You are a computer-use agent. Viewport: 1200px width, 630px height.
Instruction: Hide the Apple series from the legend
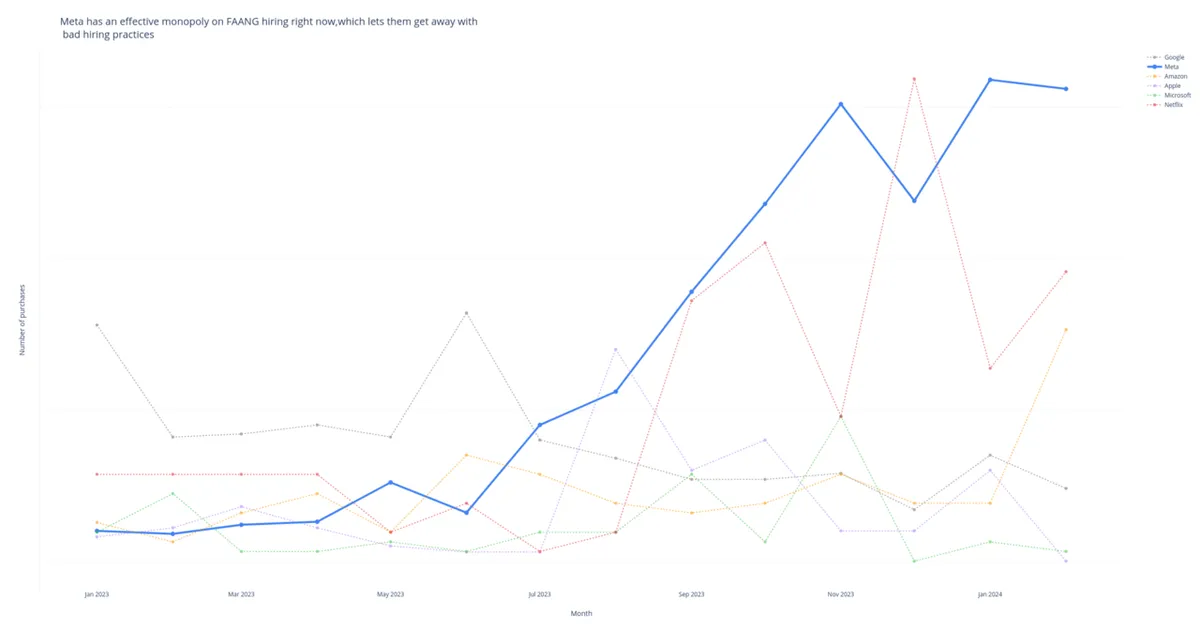pyautogui.click(x=1171, y=86)
